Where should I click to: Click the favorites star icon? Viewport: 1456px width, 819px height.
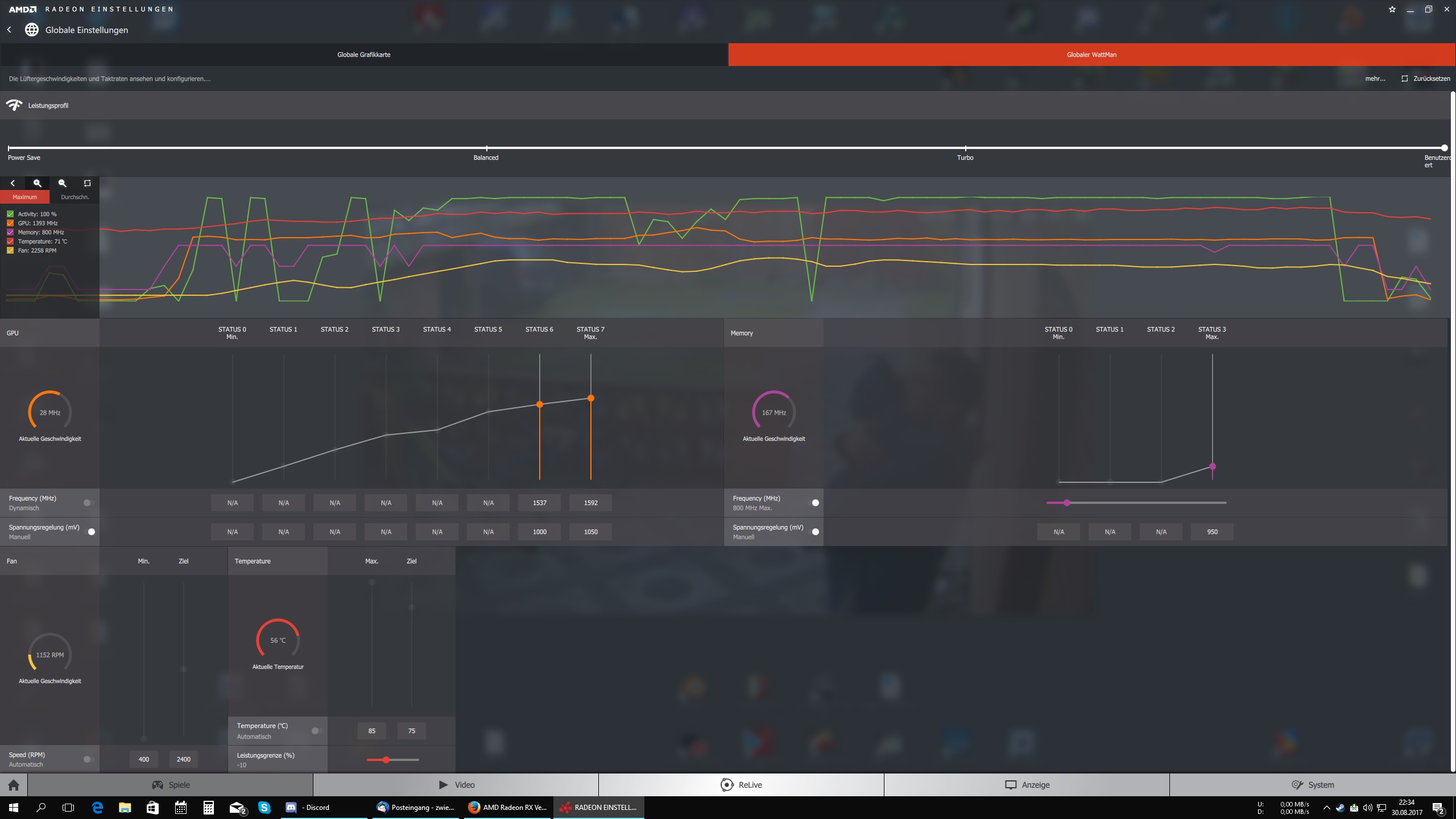tap(1392, 9)
